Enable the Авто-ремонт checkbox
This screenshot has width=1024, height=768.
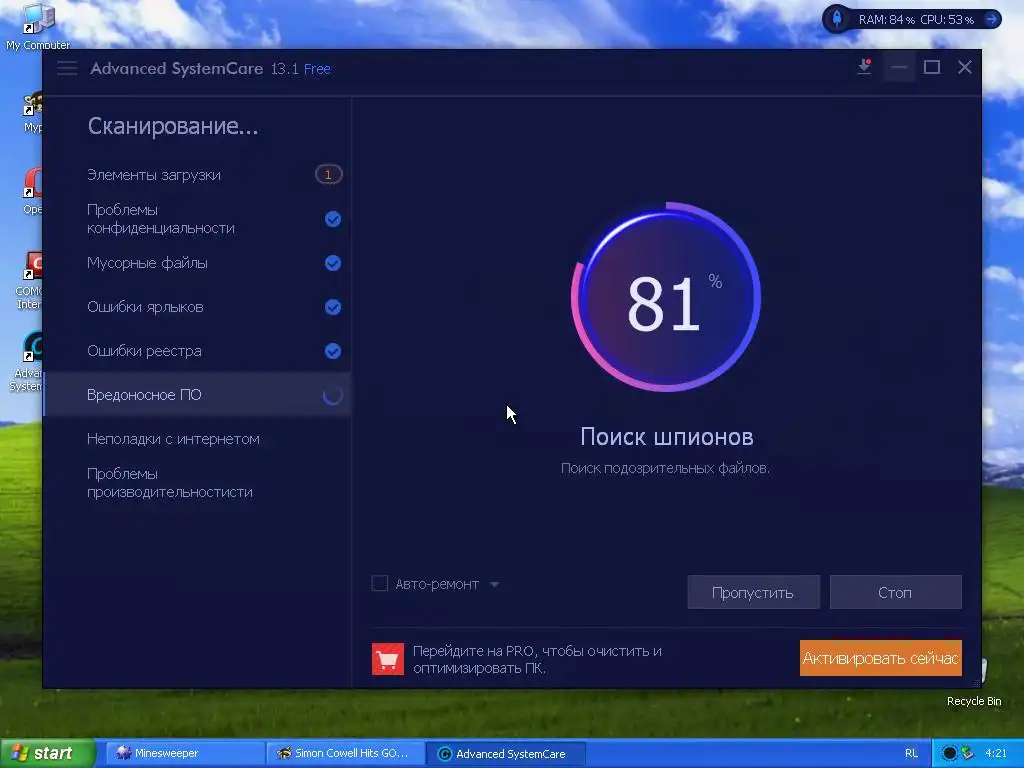tap(379, 583)
